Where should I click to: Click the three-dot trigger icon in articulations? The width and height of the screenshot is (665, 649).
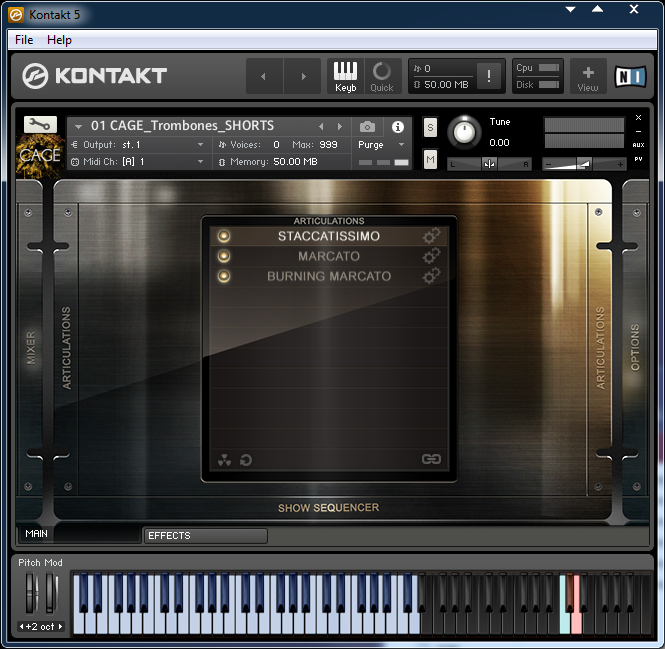[224, 460]
